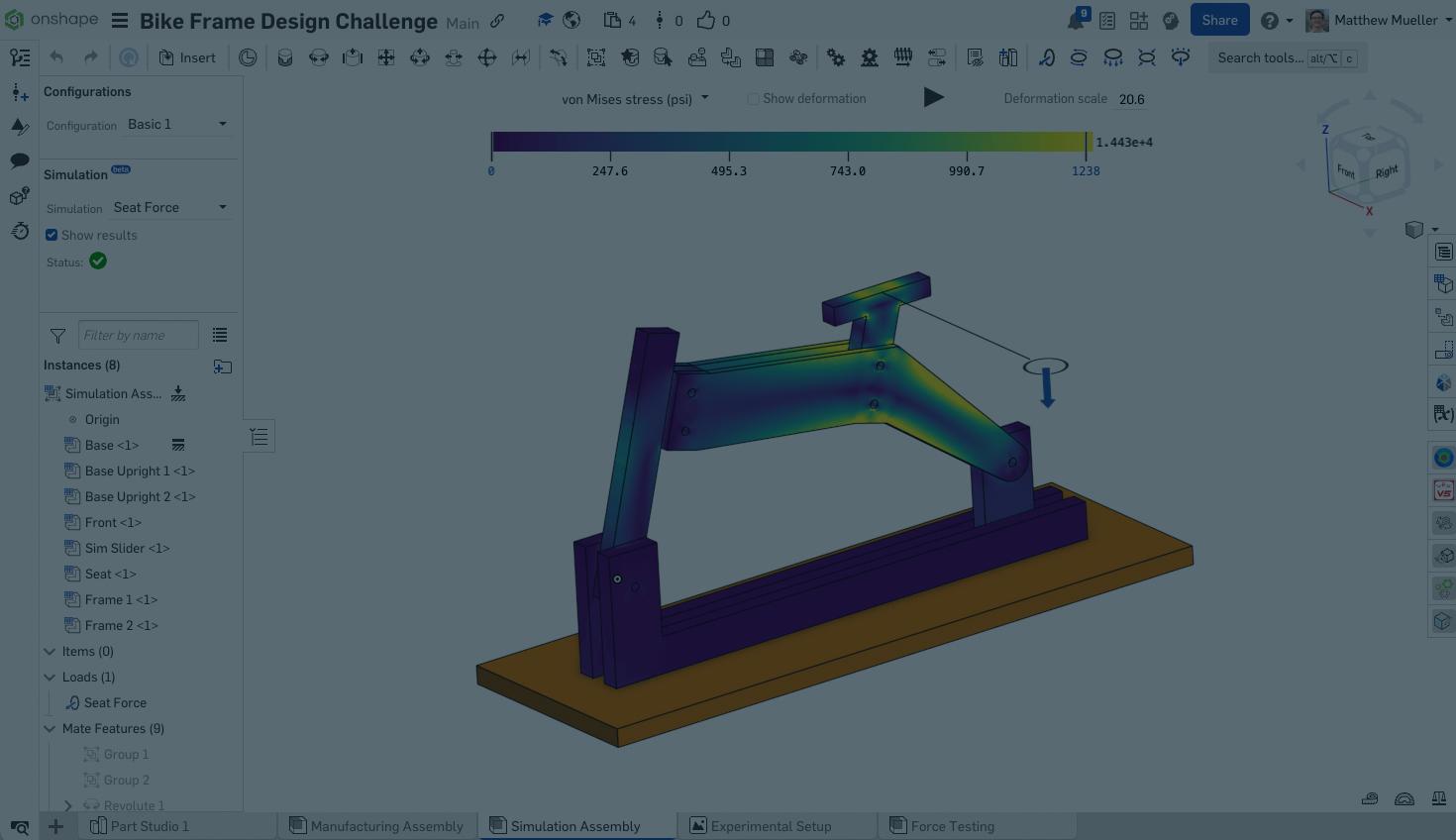
Task: Enable the Show deformation checkbox
Action: tap(754, 99)
